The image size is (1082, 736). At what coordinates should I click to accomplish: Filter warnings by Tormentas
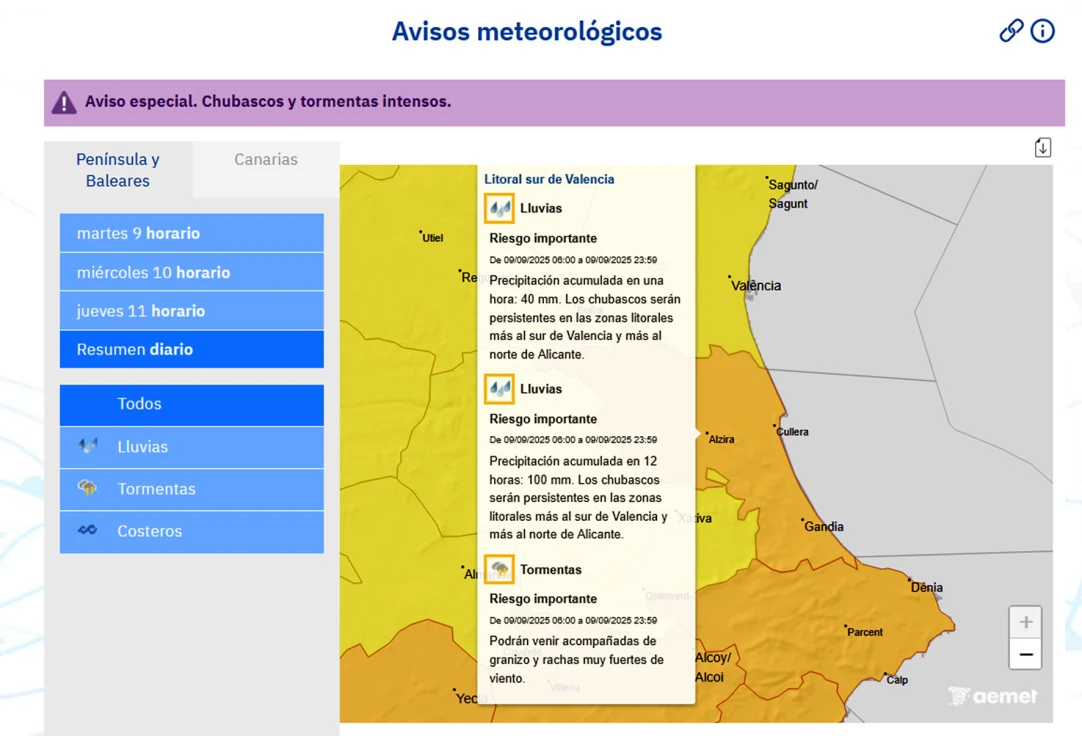(191, 489)
